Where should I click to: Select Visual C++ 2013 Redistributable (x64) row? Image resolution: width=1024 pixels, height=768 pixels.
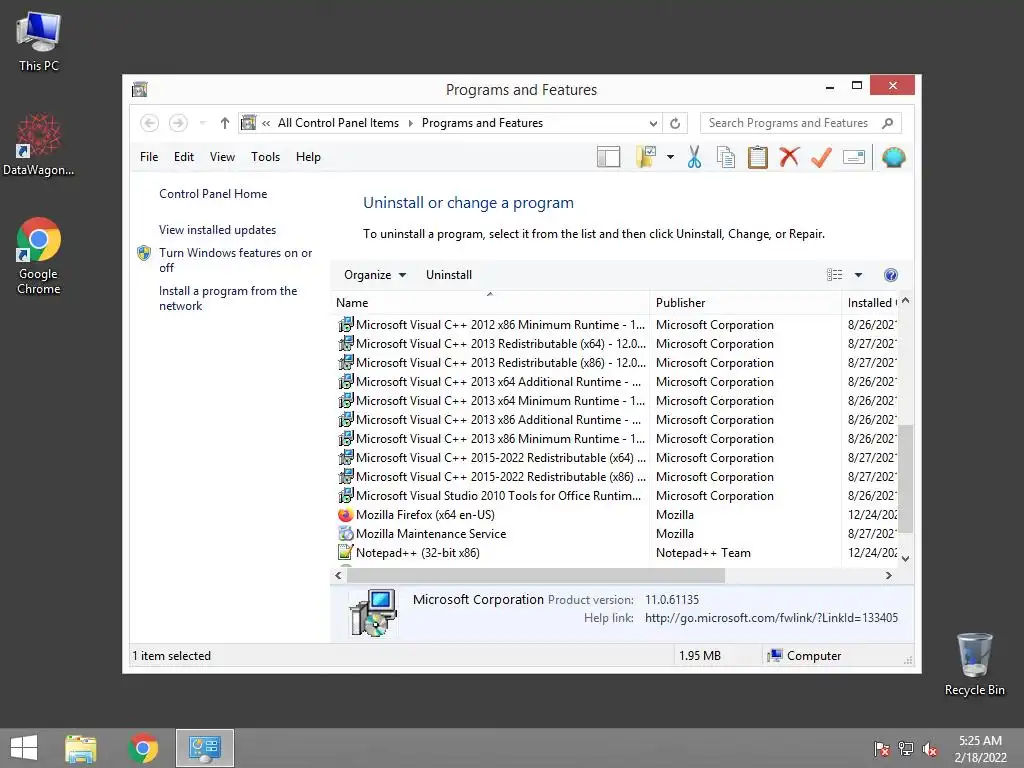[x=616, y=344]
